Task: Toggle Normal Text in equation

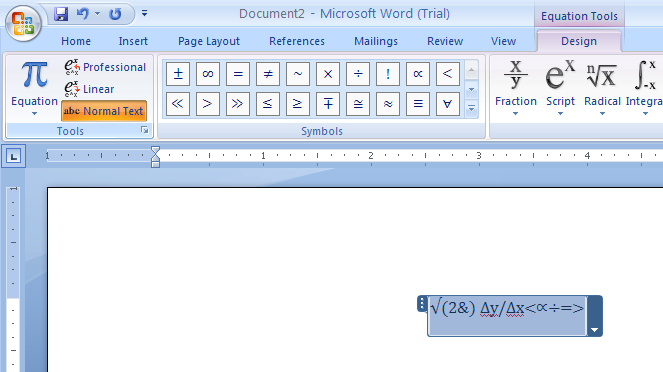Action: coord(104,111)
